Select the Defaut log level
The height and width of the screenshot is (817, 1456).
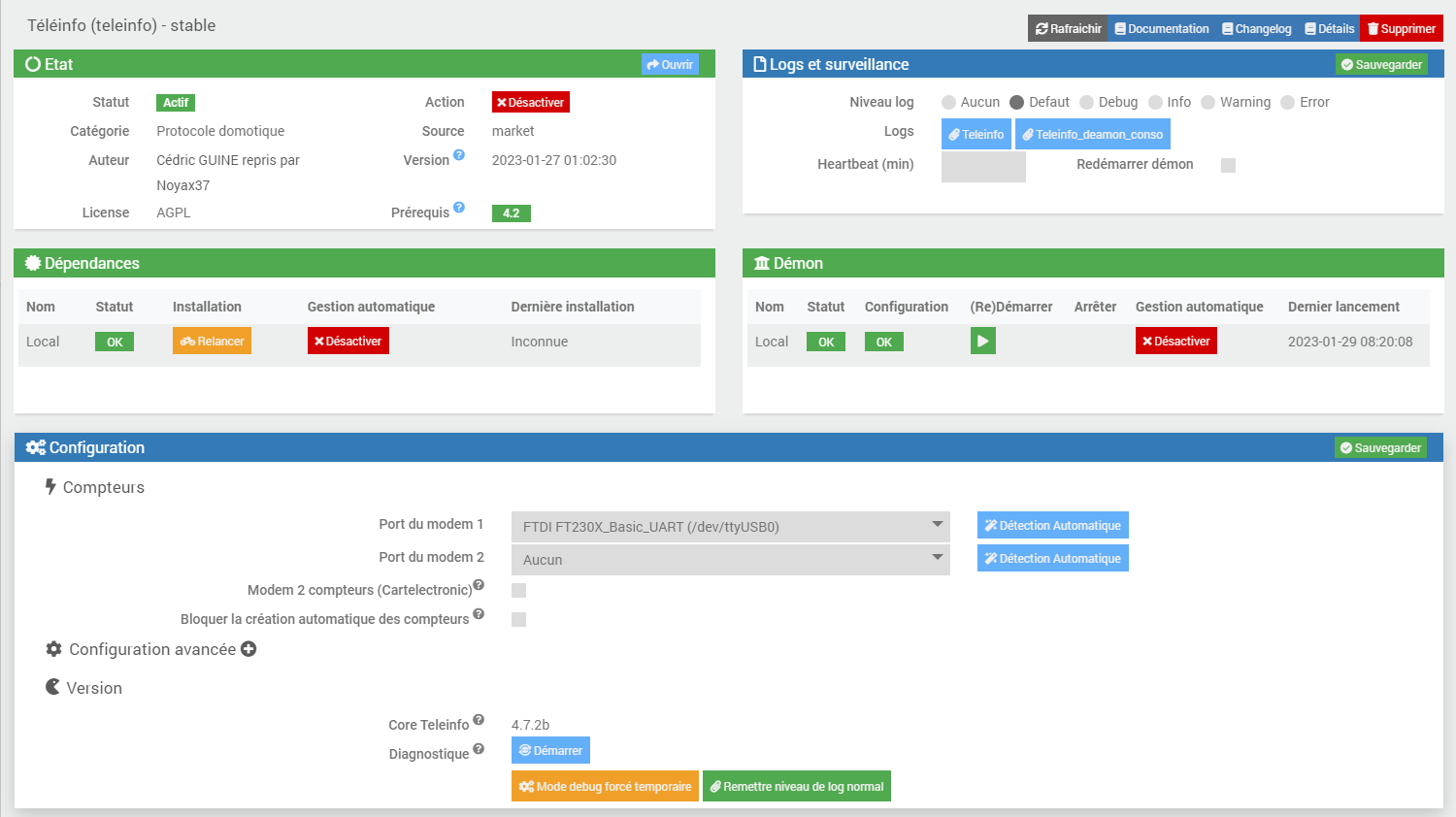pos(1016,103)
